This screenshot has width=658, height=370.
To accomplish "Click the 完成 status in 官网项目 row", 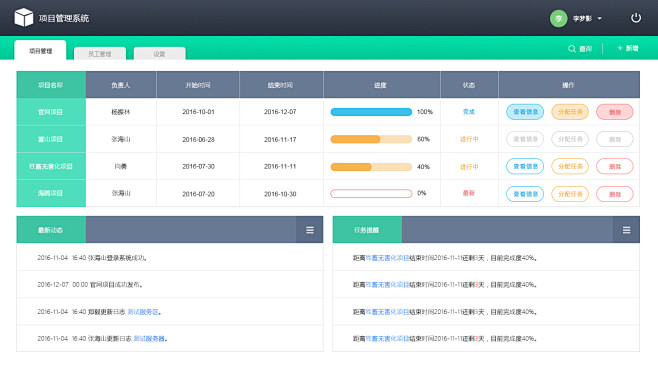I will coord(469,112).
